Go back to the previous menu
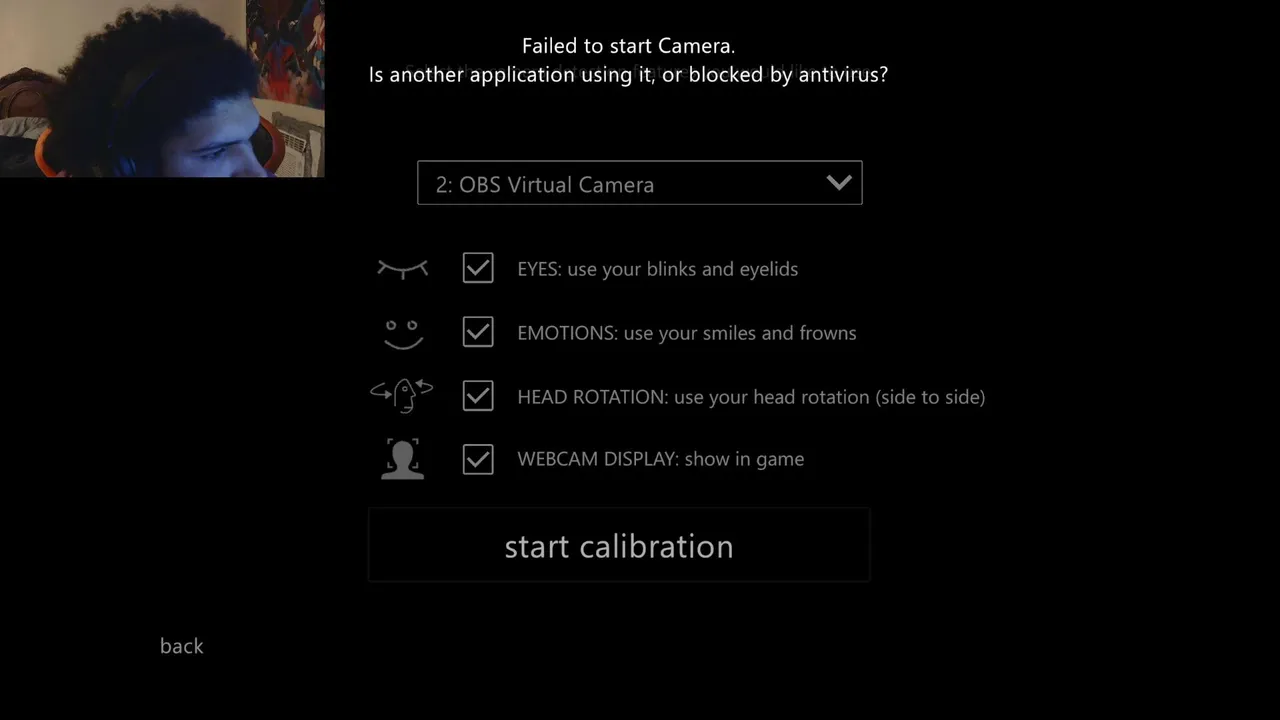 tap(181, 646)
